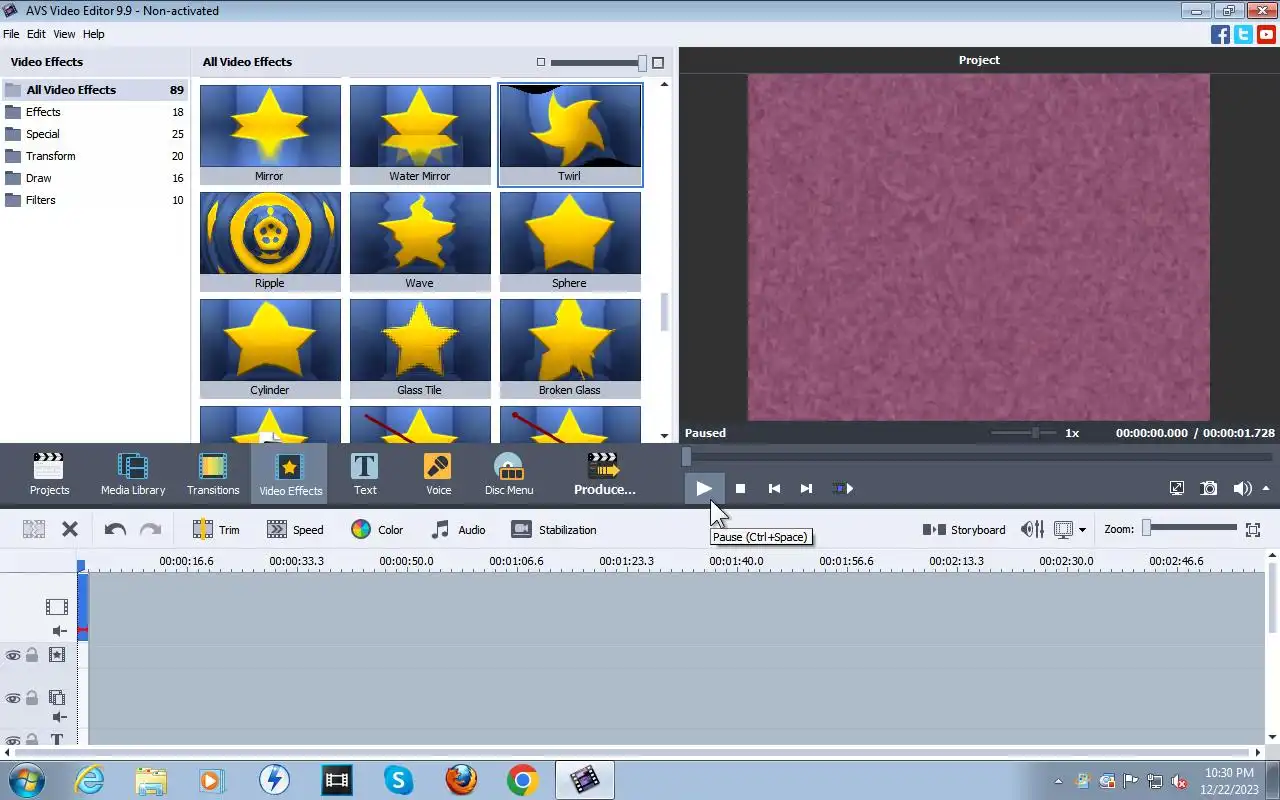Open the File menu
Viewport: 1280px width, 800px height.
click(x=11, y=34)
